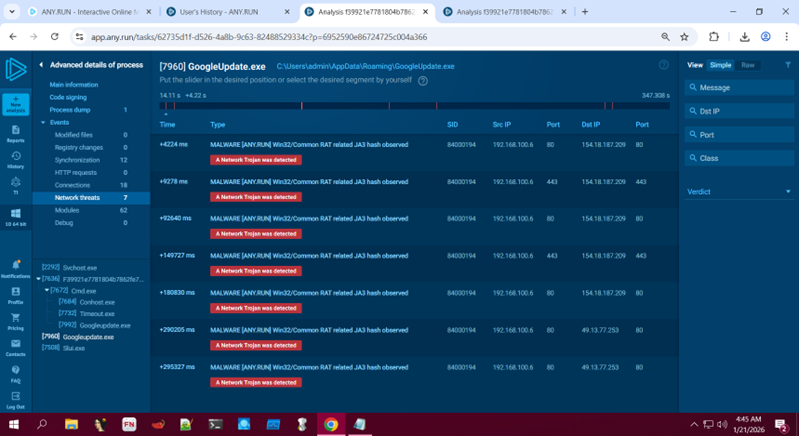Collapse the [7636] process tree node
This screenshot has width=799, height=436.
click(x=38, y=279)
